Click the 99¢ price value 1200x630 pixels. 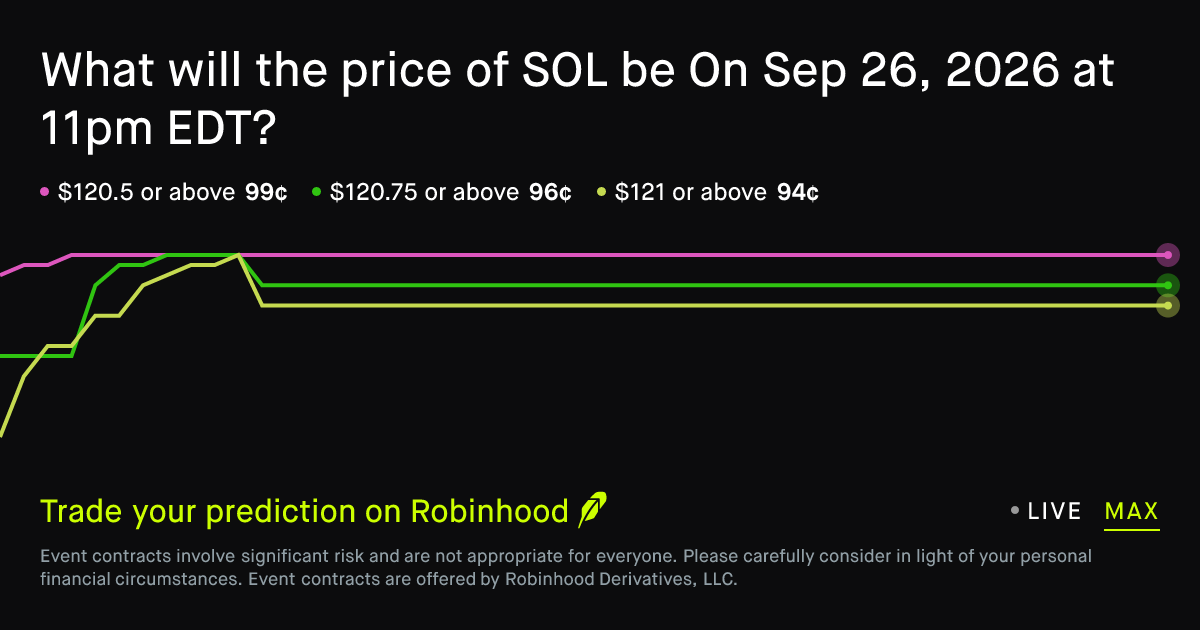click(x=267, y=192)
